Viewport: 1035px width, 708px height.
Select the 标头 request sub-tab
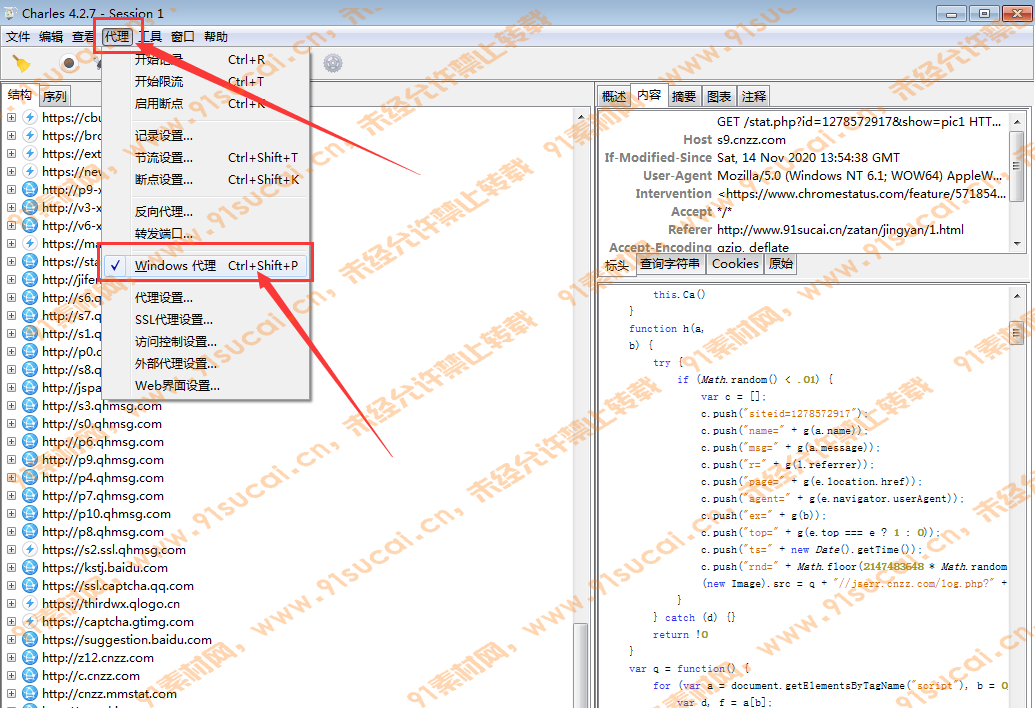click(617, 265)
